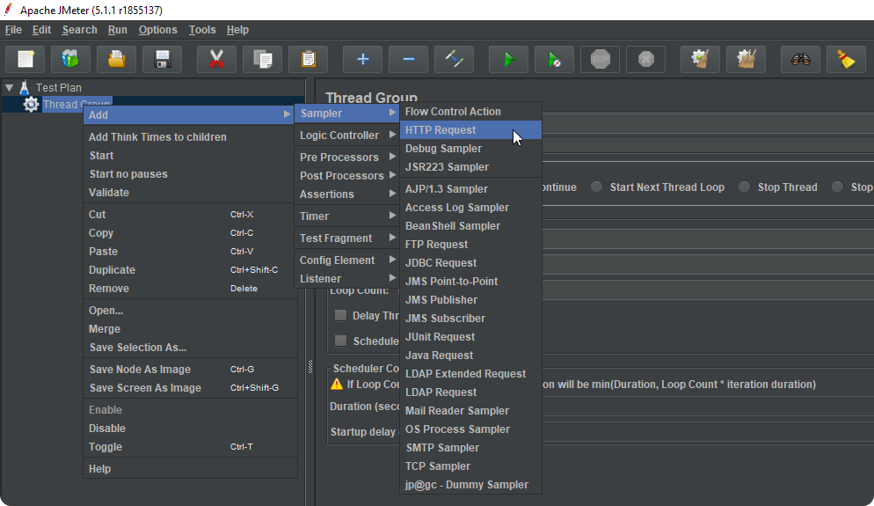Viewport: 874px width, 506px height.
Task: Click the Expand All plus icon
Action: click(x=363, y=59)
